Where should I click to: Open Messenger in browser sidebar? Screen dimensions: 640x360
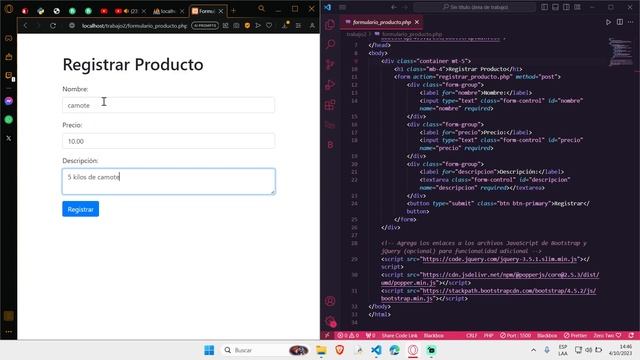coord(9,101)
